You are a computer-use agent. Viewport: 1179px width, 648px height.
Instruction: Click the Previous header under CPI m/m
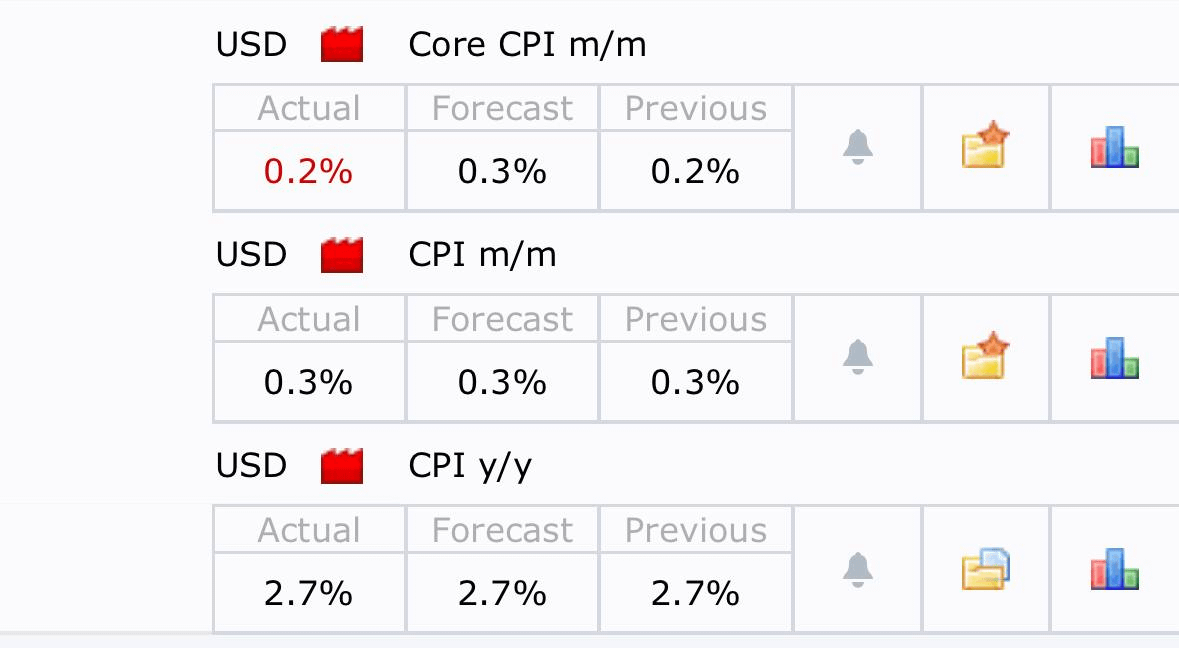[x=696, y=319]
